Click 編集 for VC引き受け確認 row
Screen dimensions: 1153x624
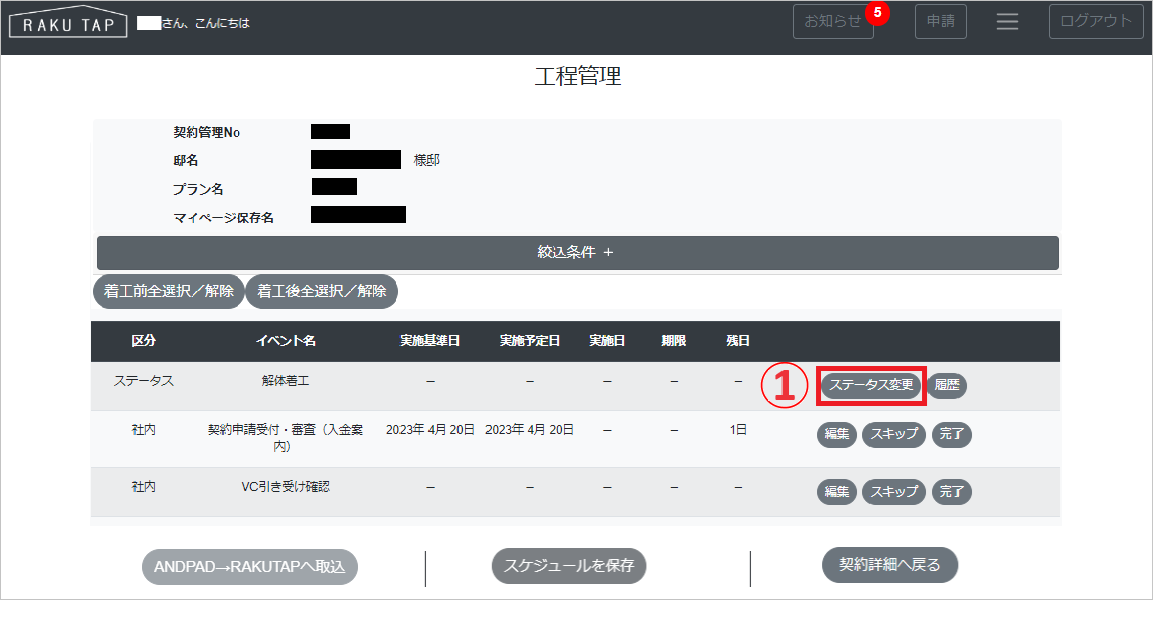point(837,492)
